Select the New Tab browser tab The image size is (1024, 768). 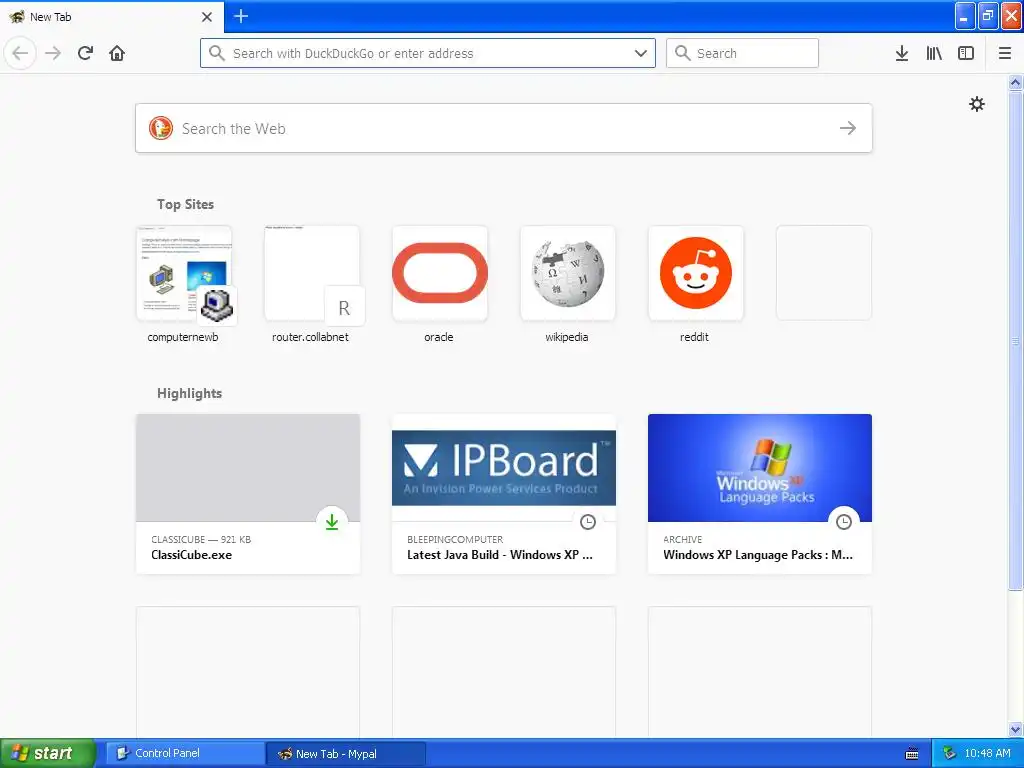click(112, 17)
